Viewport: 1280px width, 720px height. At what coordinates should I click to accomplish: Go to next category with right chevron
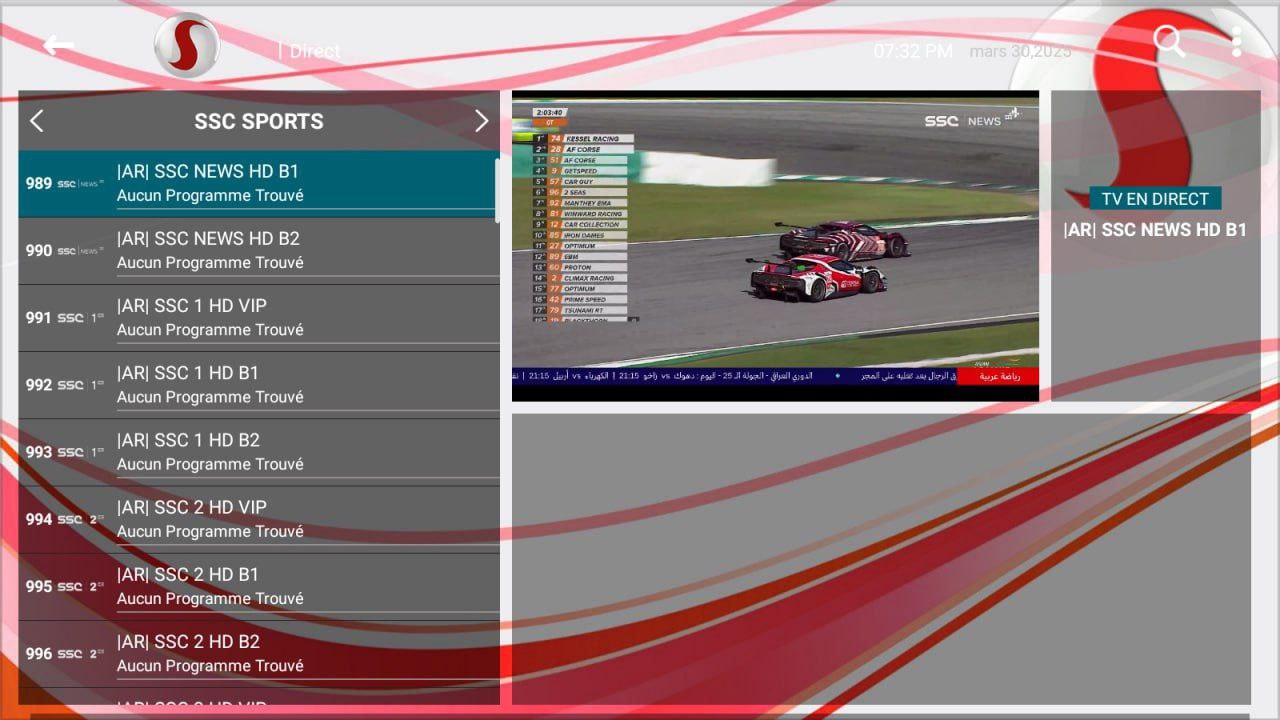click(x=481, y=121)
